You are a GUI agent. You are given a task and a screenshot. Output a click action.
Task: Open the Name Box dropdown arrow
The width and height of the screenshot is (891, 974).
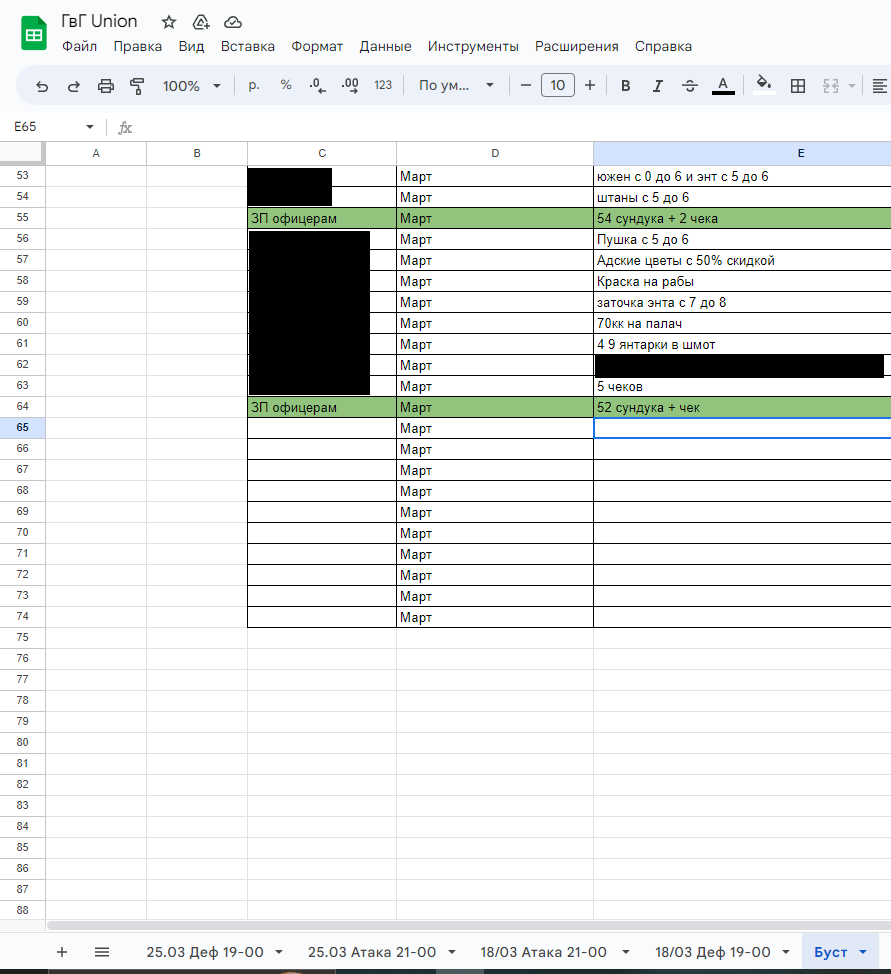(90, 127)
